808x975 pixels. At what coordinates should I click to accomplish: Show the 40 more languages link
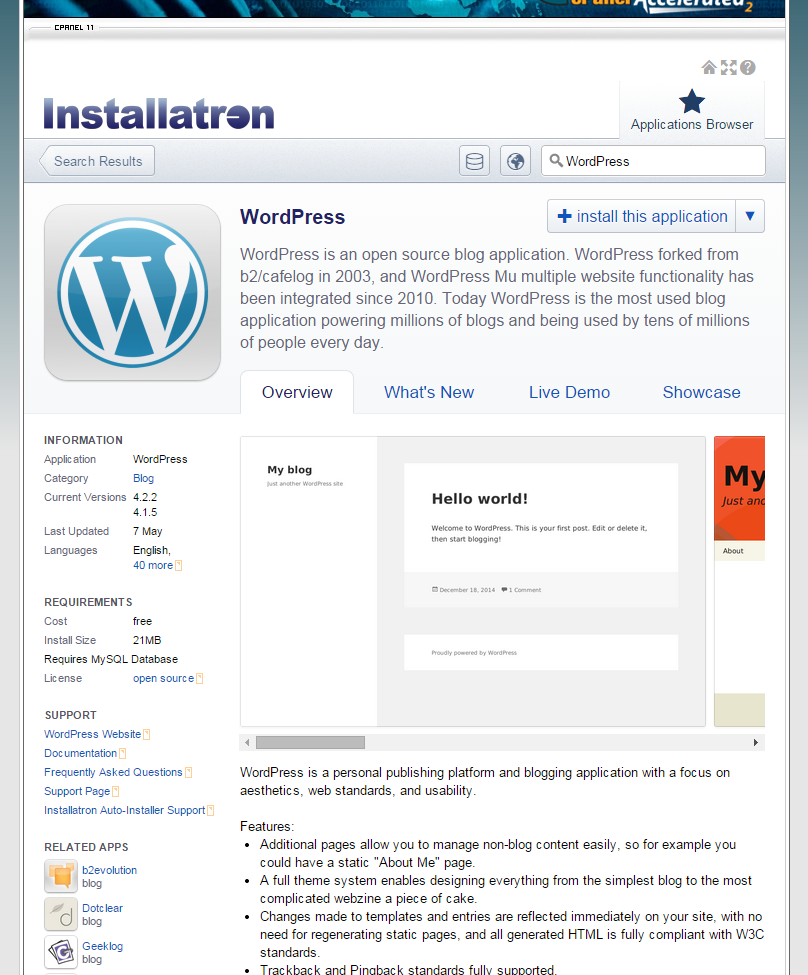point(153,565)
